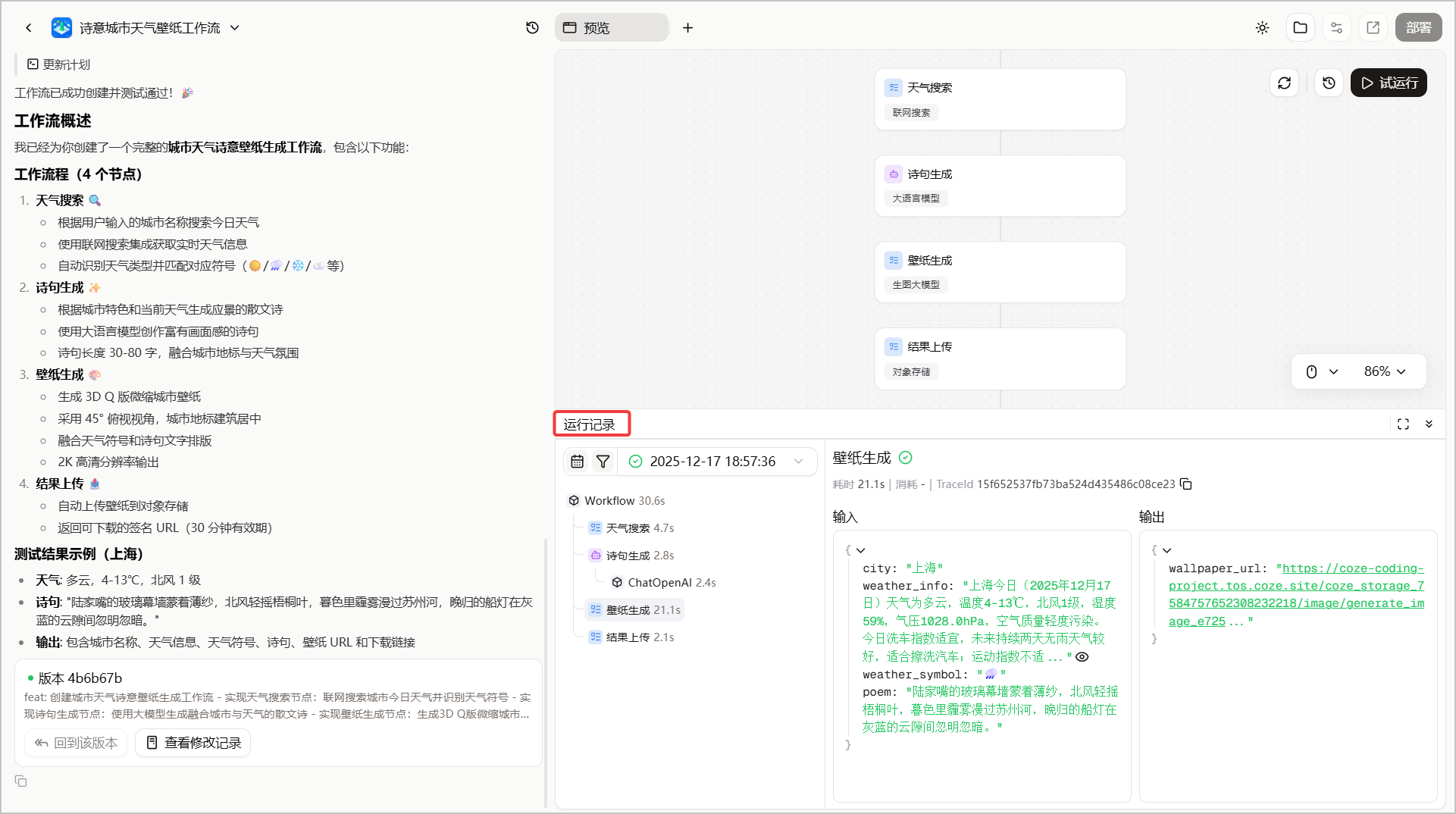Select the 天气搜索 workflow node

[x=1000, y=99]
